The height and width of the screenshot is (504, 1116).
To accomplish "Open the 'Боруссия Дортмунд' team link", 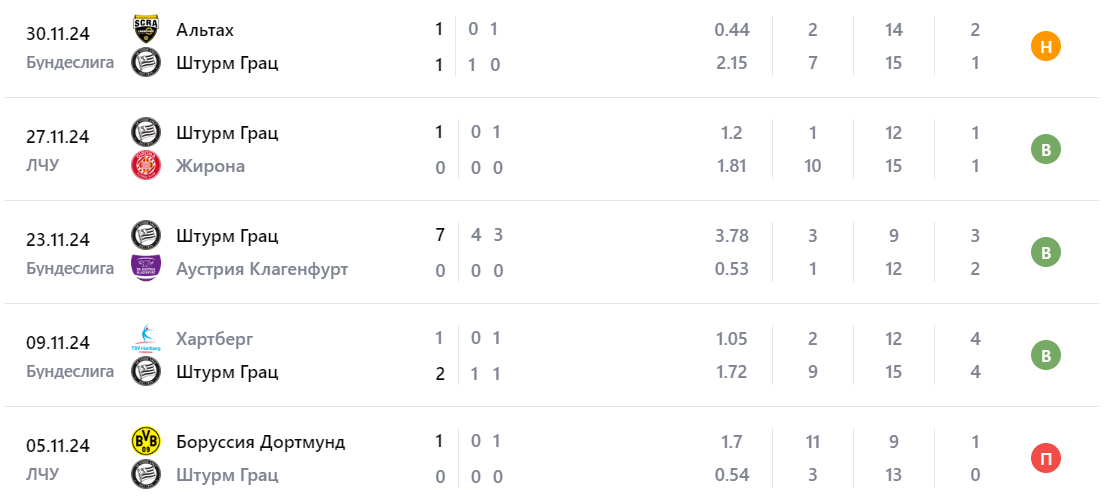I will pyautogui.click(x=260, y=442).
